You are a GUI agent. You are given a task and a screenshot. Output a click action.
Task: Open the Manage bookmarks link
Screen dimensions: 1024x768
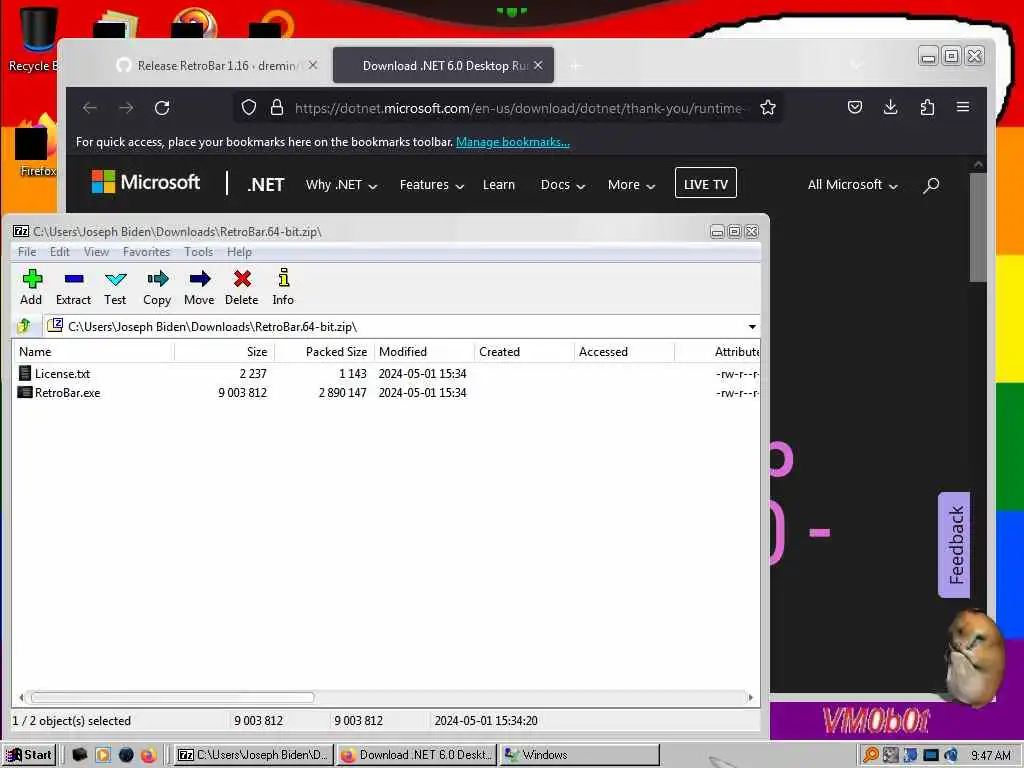click(513, 142)
